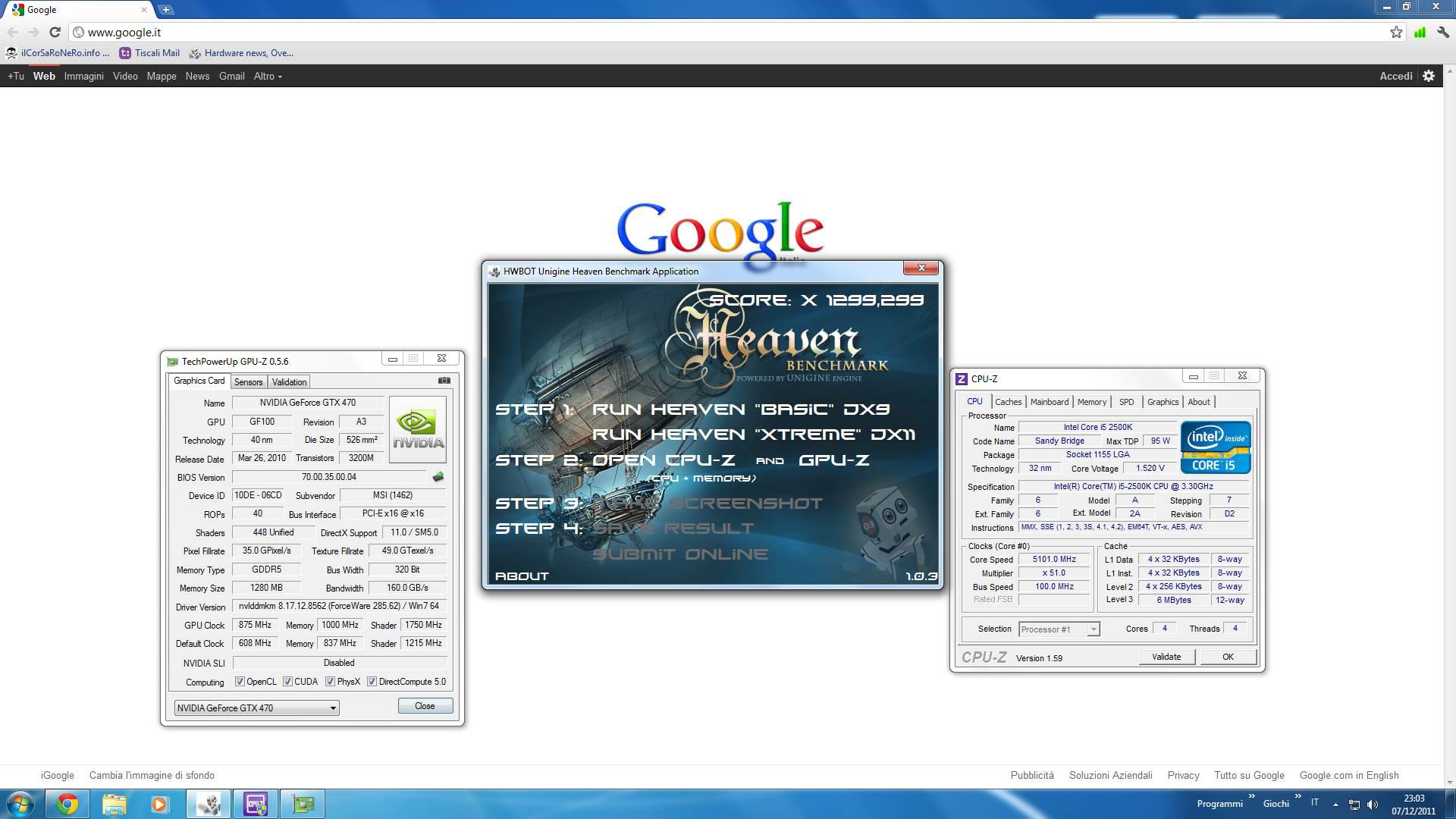Click the Privacy footer link
1456x819 pixels.
click(1183, 775)
